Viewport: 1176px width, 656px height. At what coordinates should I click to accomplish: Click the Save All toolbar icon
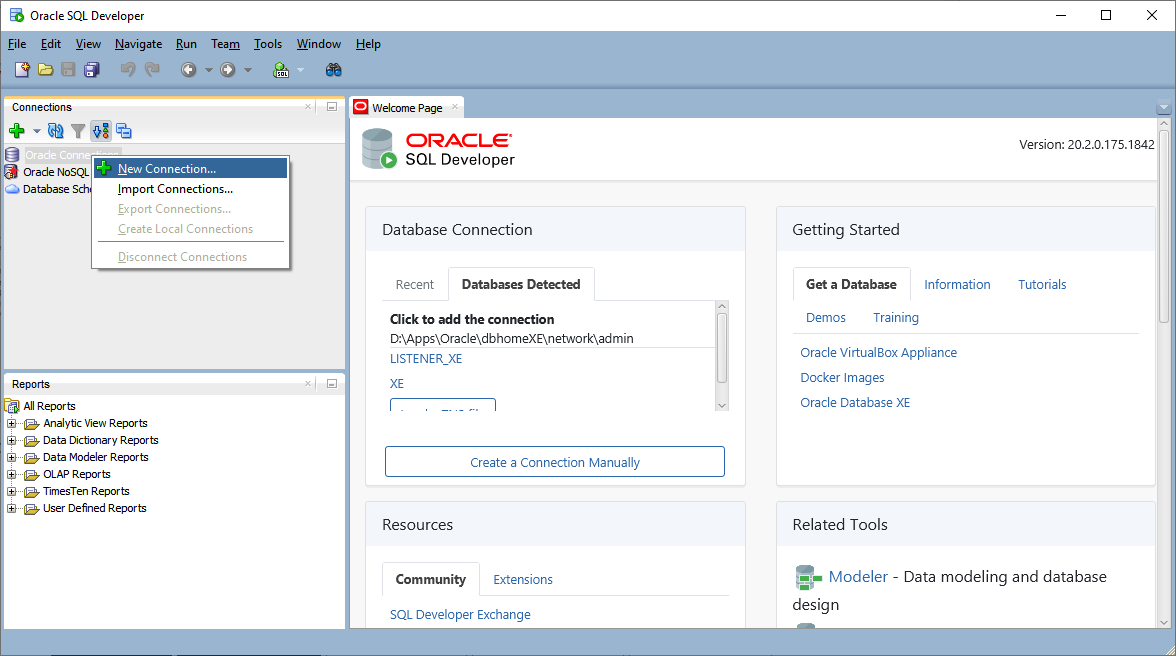(92, 69)
